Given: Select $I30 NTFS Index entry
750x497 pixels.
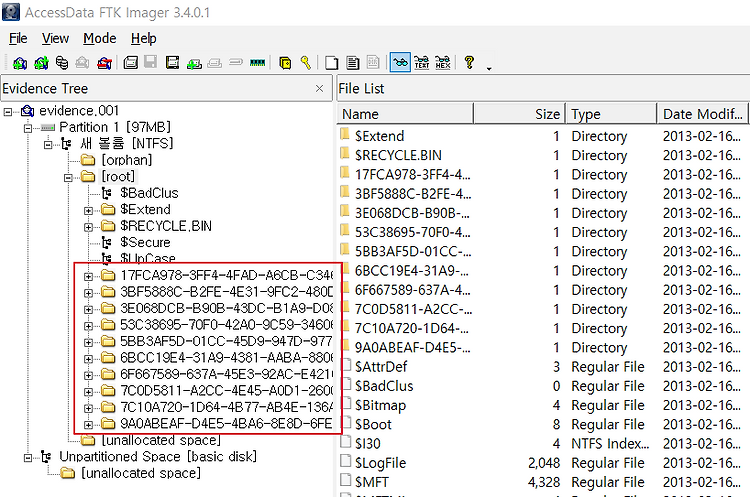Looking at the screenshot, I should click(543, 443).
